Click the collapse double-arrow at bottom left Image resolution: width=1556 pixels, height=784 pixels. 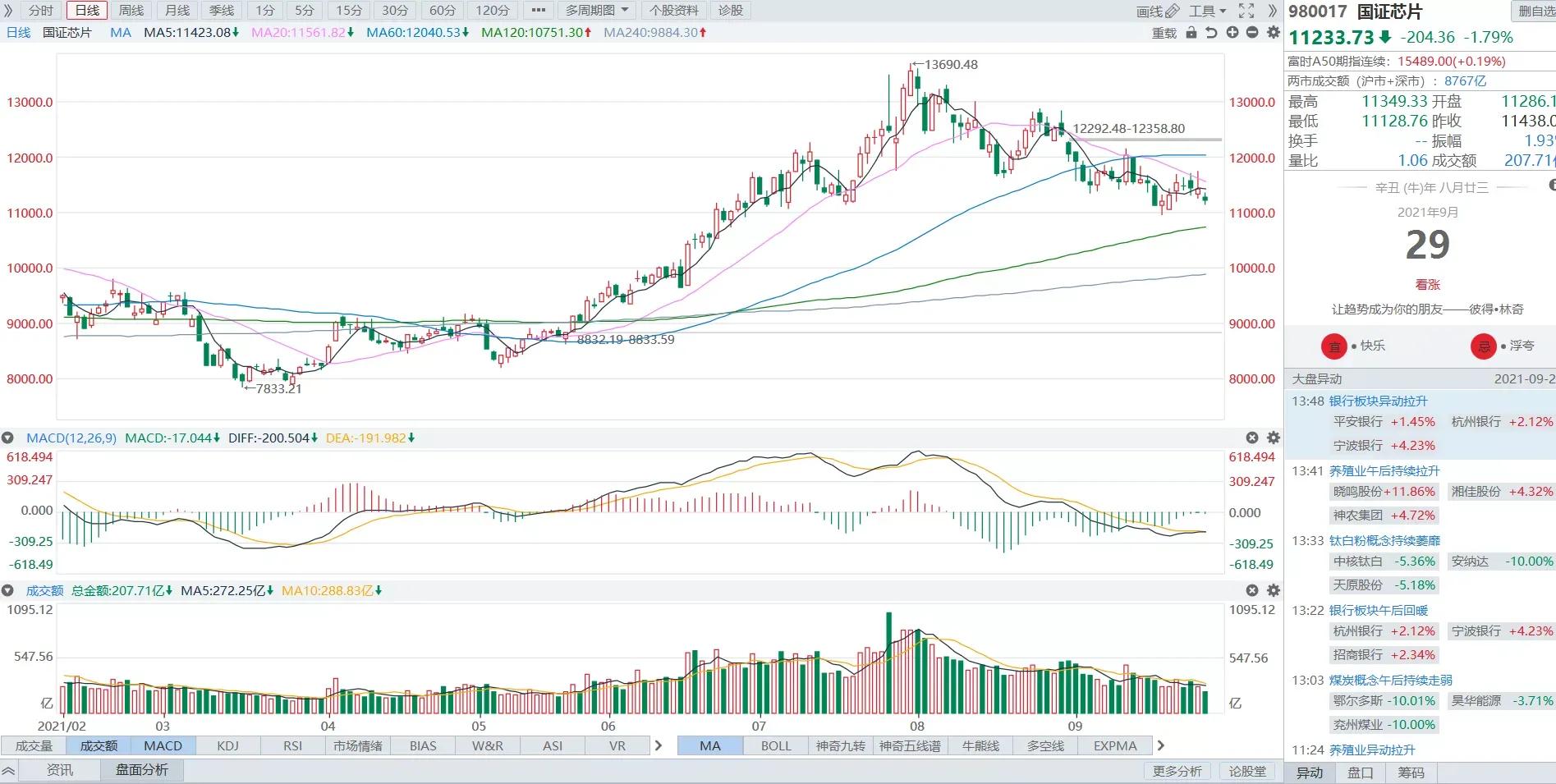click(x=8, y=771)
